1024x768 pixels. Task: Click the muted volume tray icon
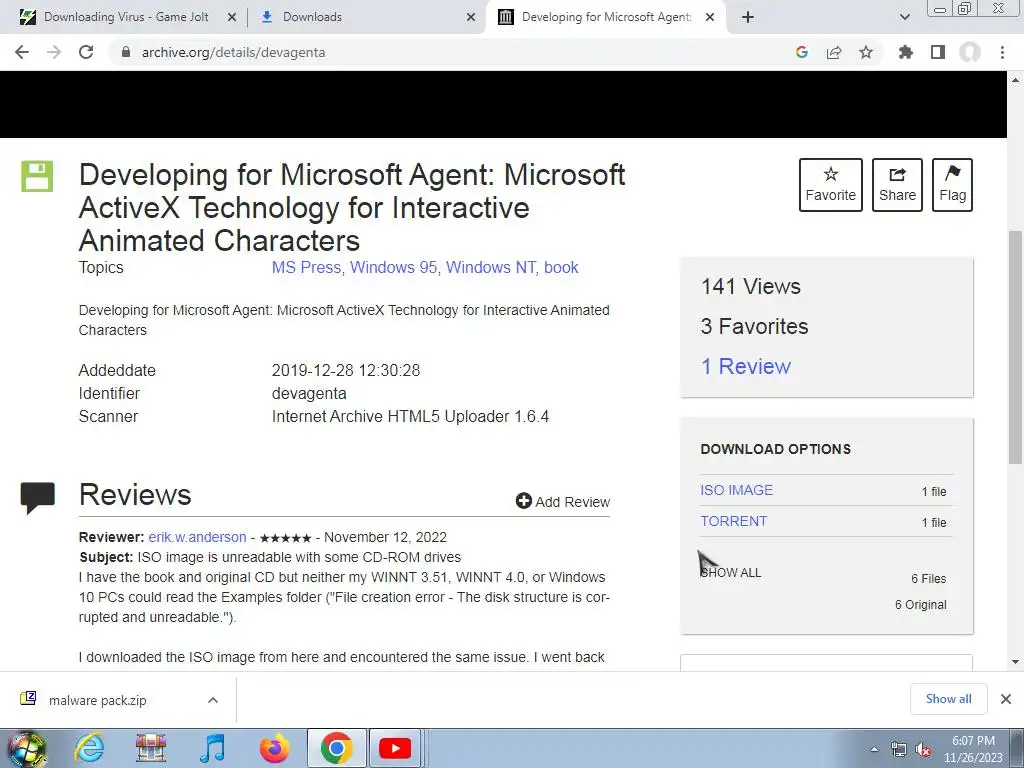pos(923,750)
